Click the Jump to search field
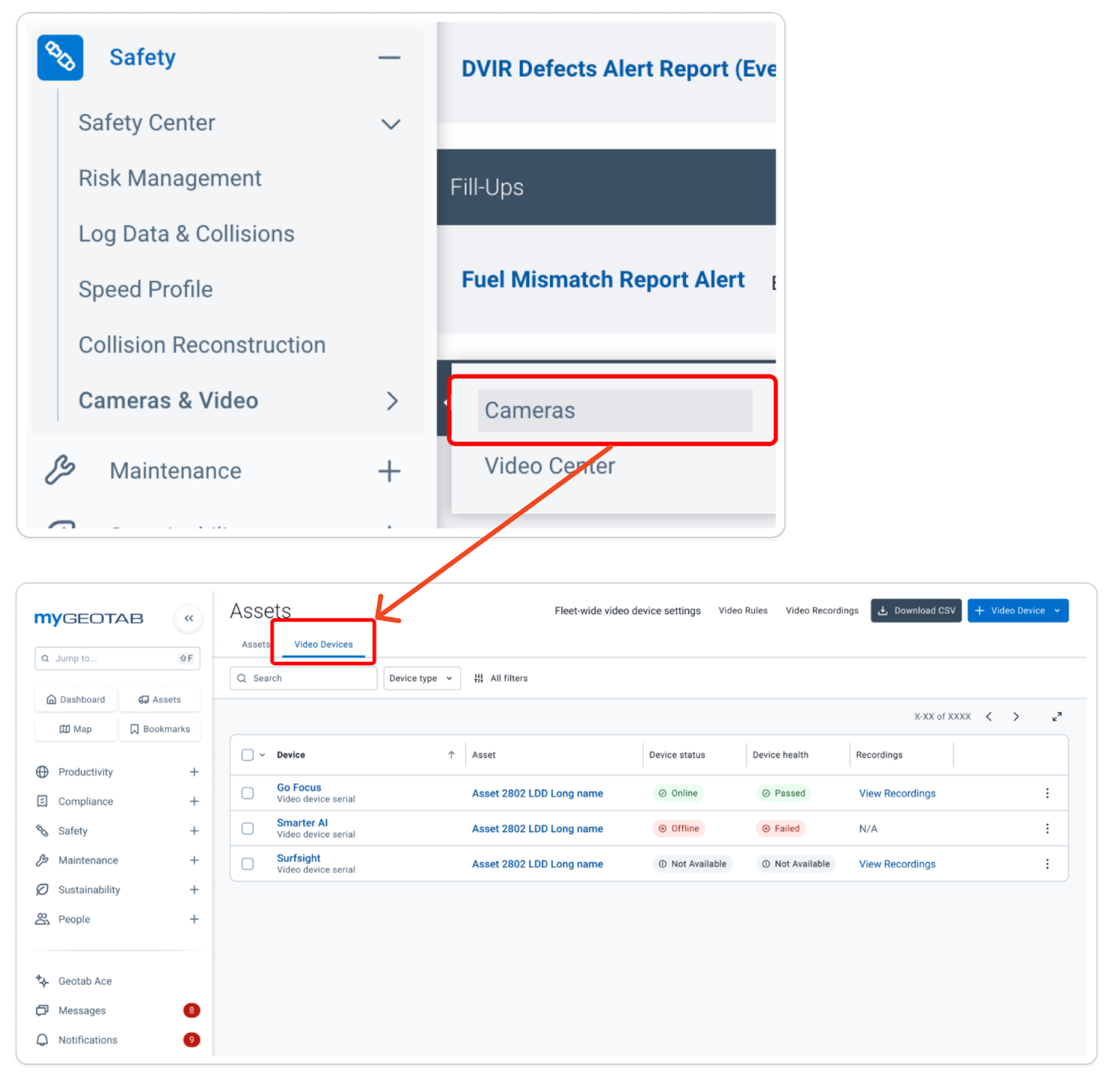This screenshot has width=1120, height=1074. pos(117,658)
